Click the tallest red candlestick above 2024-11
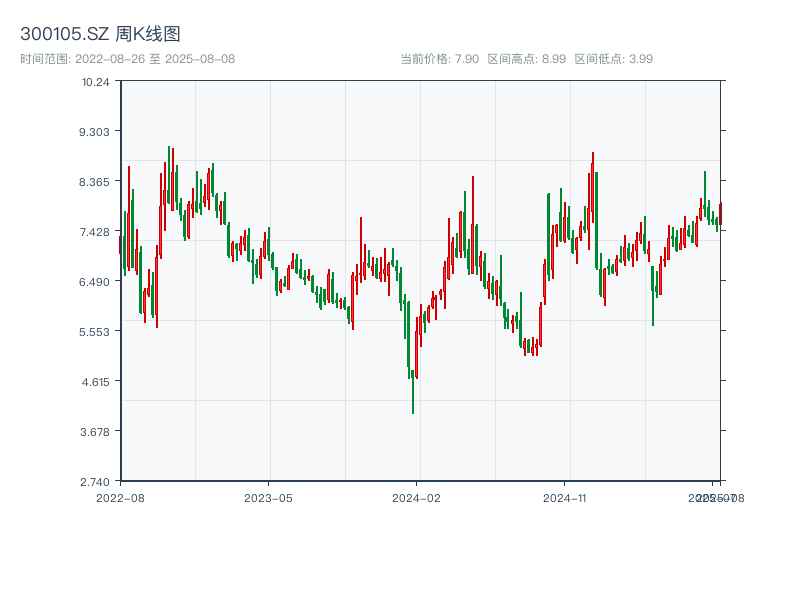The width and height of the screenshot is (800, 600). coord(592,187)
